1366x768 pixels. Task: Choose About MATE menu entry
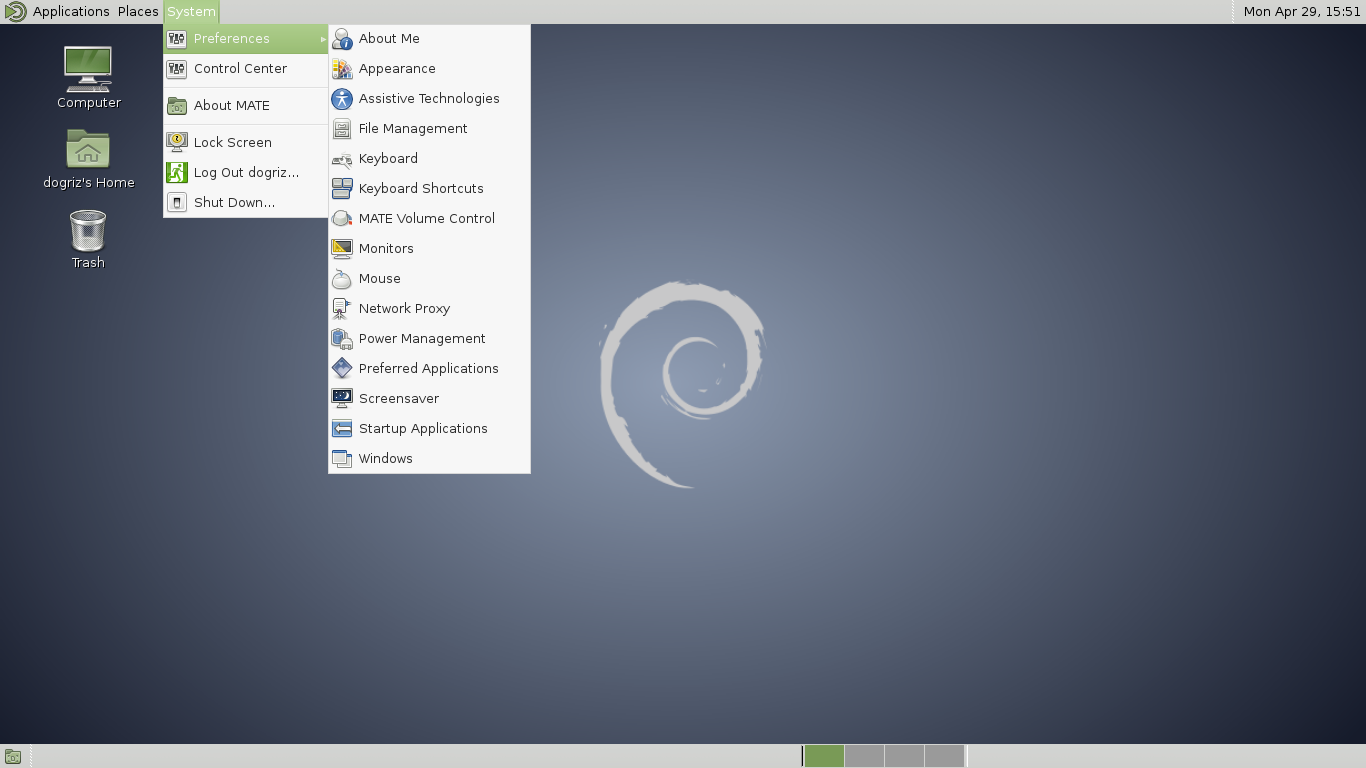[246, 106]
